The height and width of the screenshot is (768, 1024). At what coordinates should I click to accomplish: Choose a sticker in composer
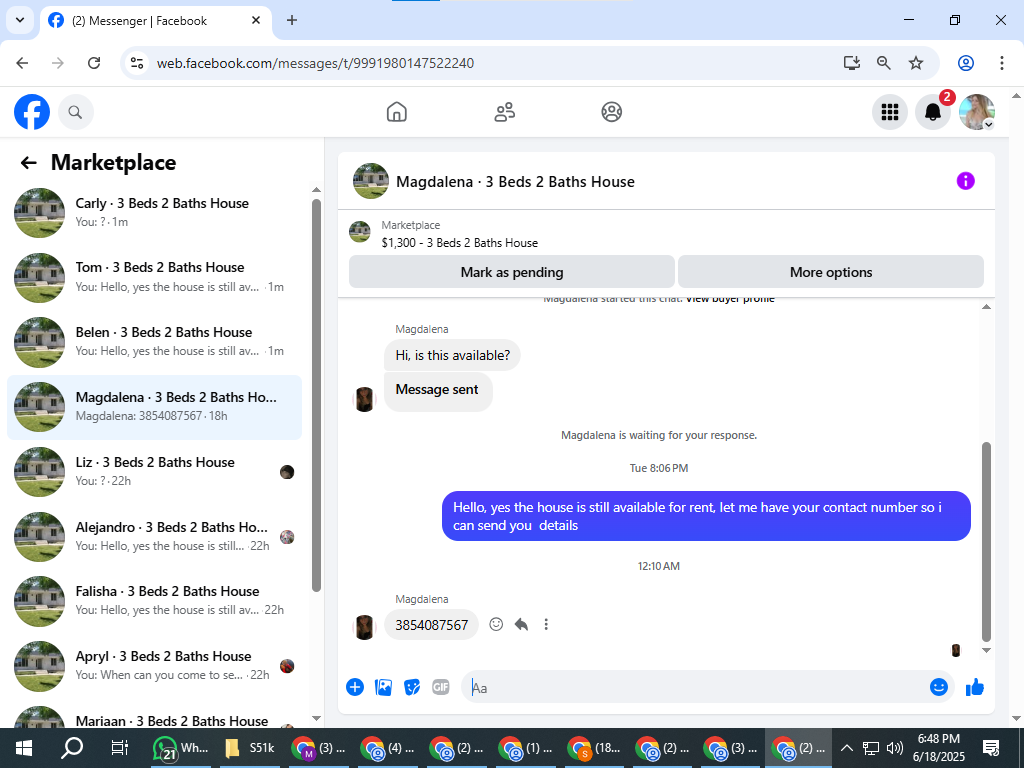coord(412,687)
